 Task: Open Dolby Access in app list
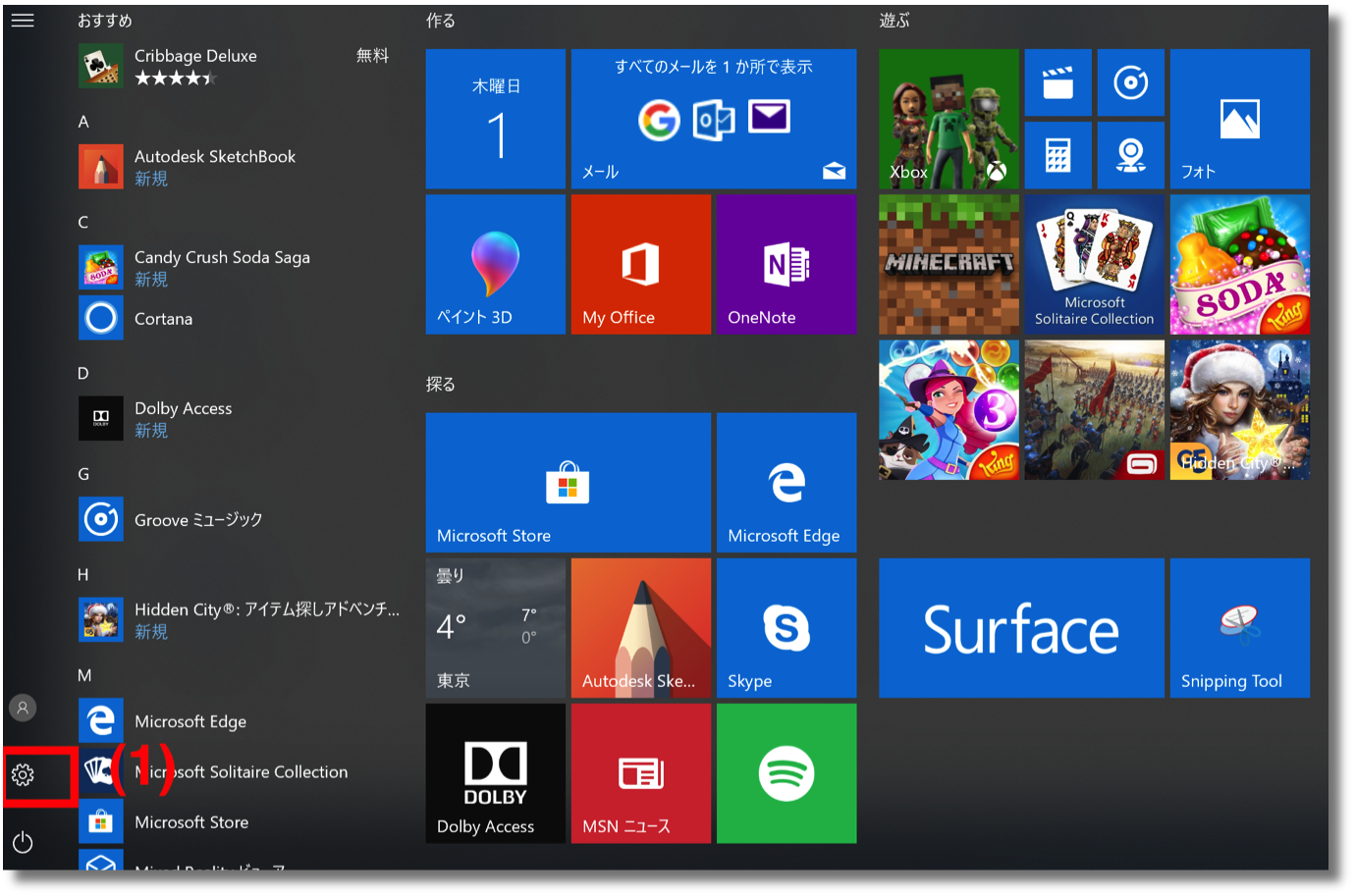click(236, 418)
